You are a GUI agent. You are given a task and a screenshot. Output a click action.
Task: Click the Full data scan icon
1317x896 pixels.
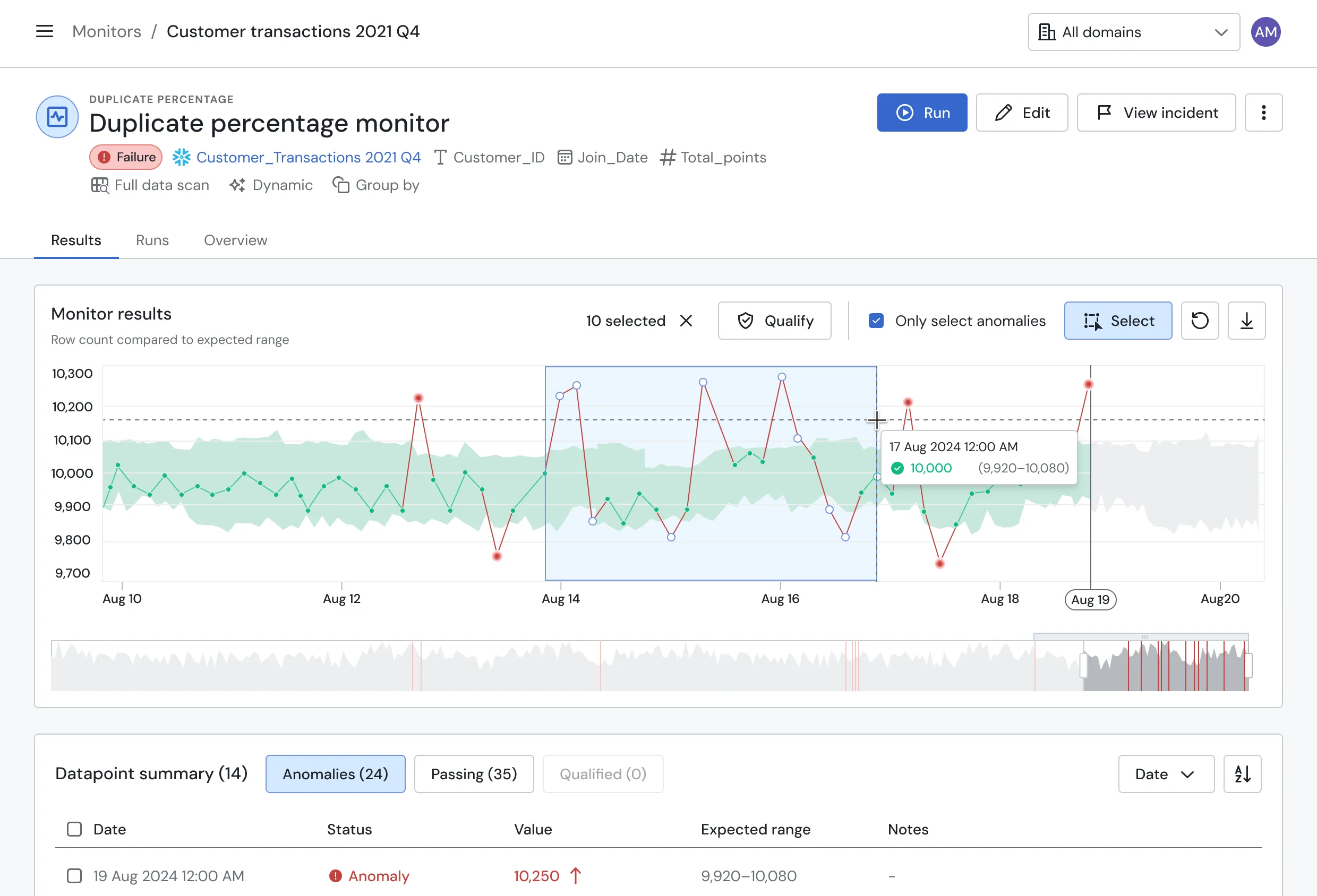[x=100, y=185]
